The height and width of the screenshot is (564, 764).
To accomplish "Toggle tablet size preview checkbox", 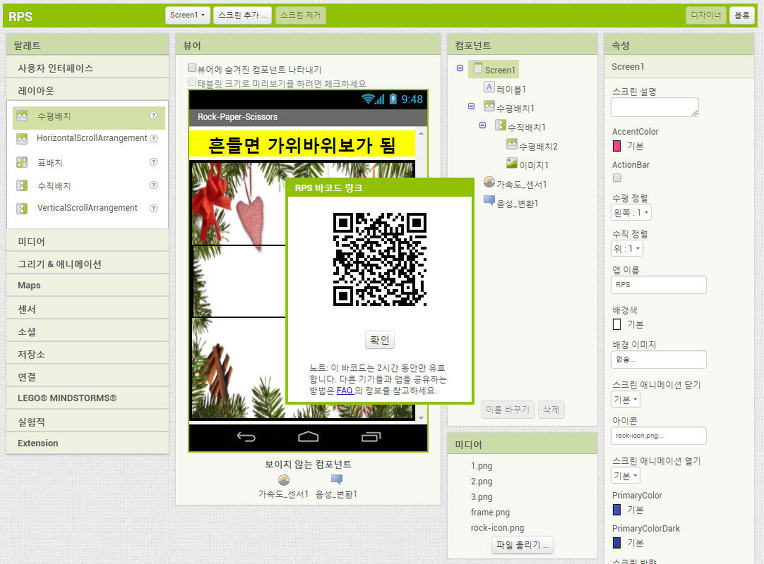I will click(x=192, y=82).
